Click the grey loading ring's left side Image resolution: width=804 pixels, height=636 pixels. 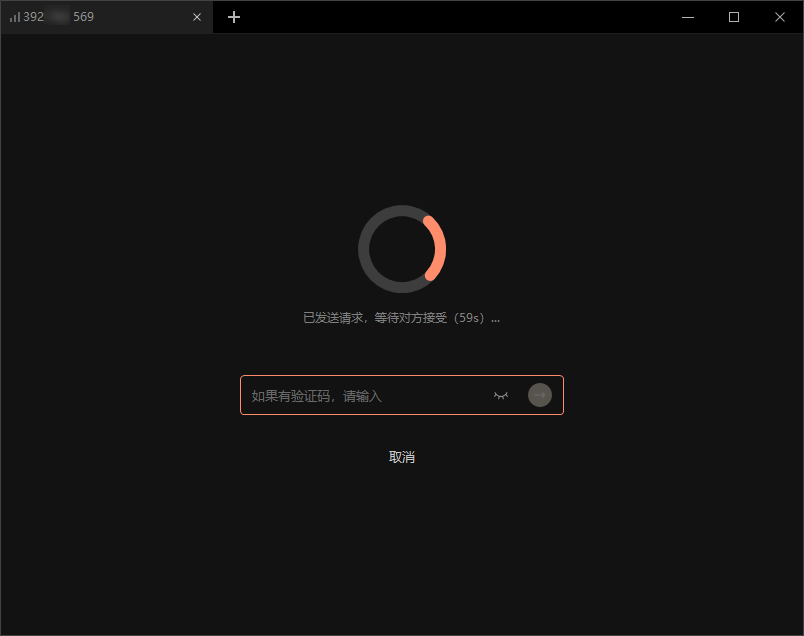pos(365,249)
